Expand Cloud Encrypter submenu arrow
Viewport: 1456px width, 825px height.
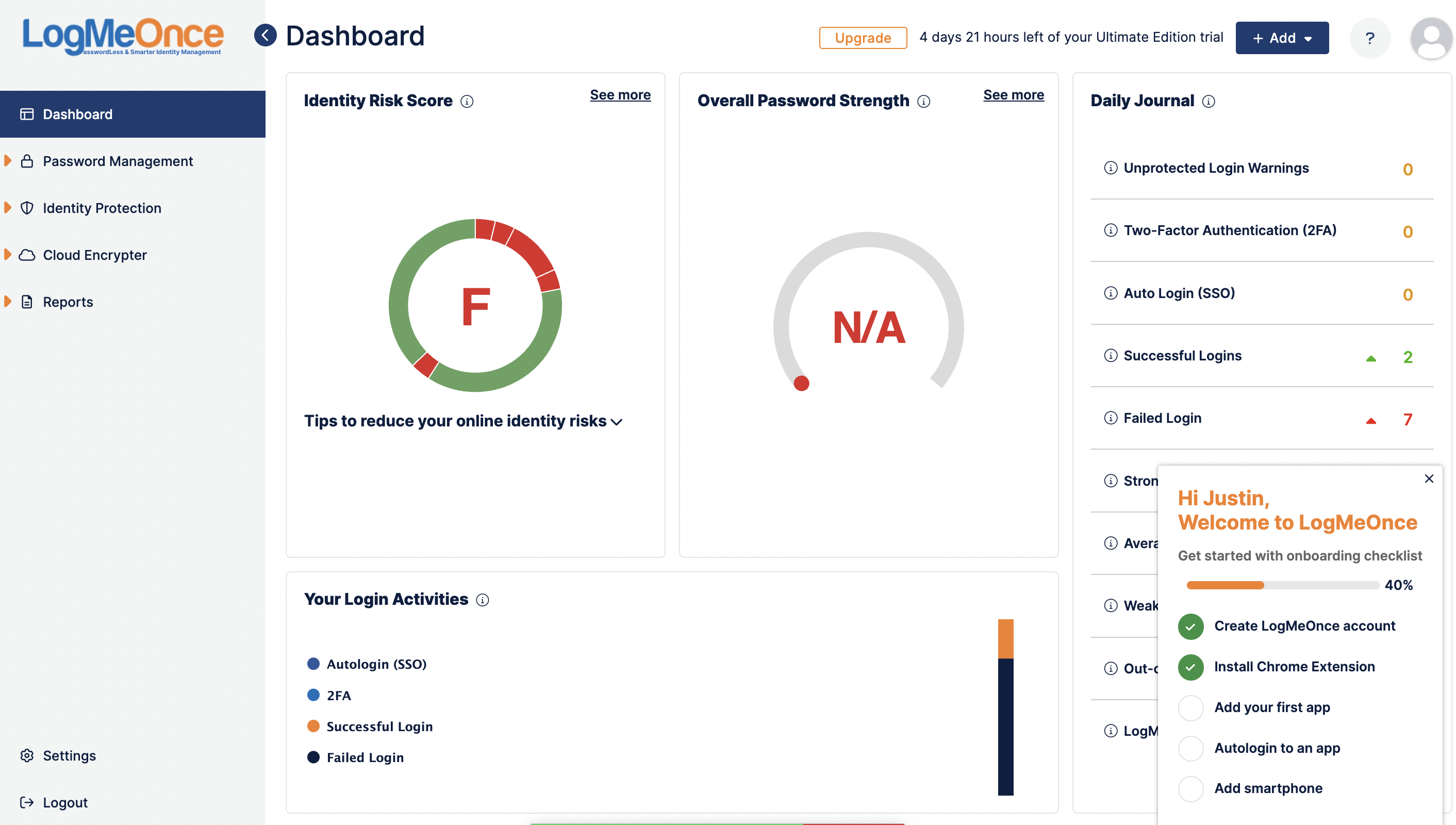(8, 255)
